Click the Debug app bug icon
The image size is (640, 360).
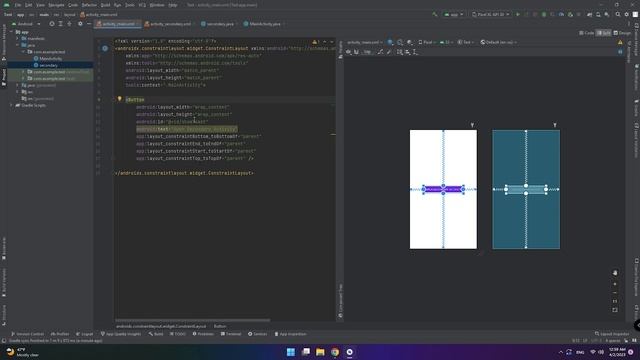tap(544, 14)
